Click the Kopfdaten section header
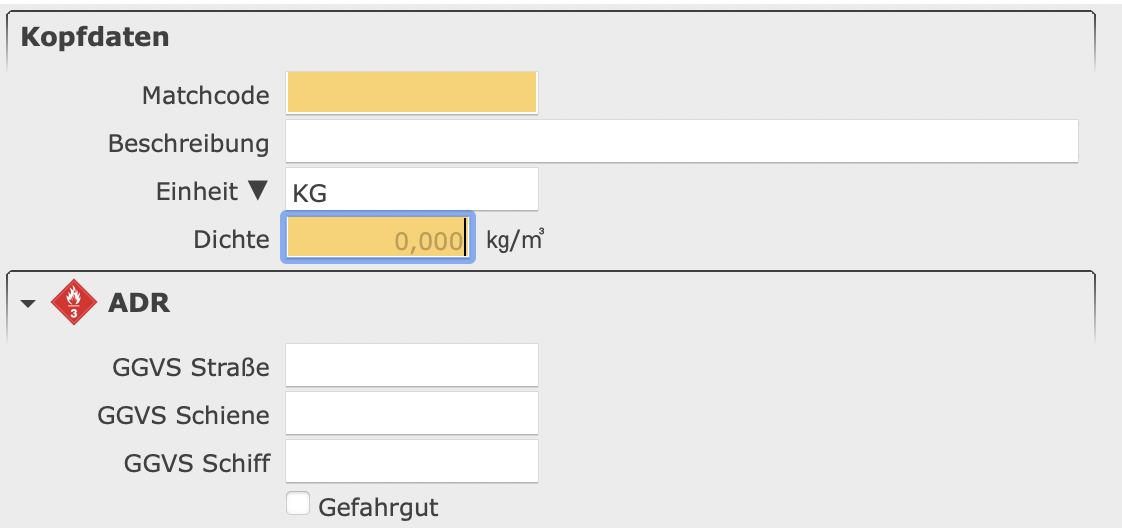1122x528 pixels. [x=95, y=38]
